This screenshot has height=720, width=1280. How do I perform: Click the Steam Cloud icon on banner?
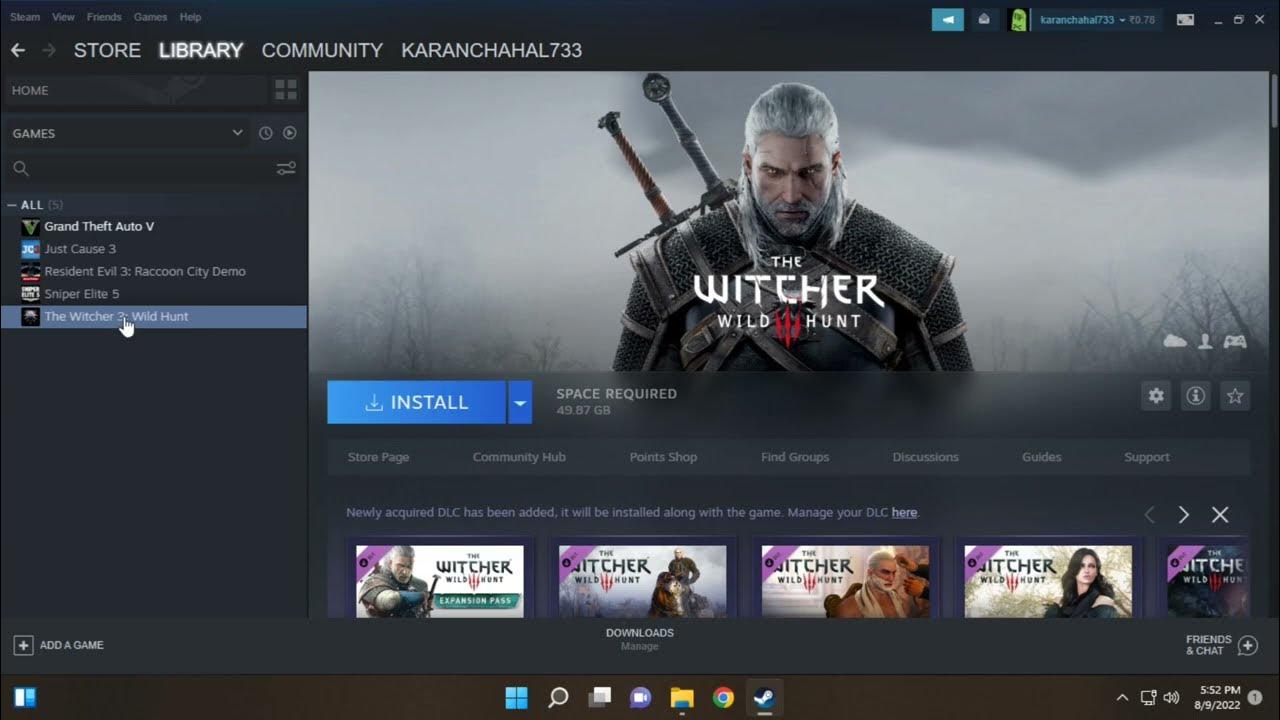[1175, 341]
